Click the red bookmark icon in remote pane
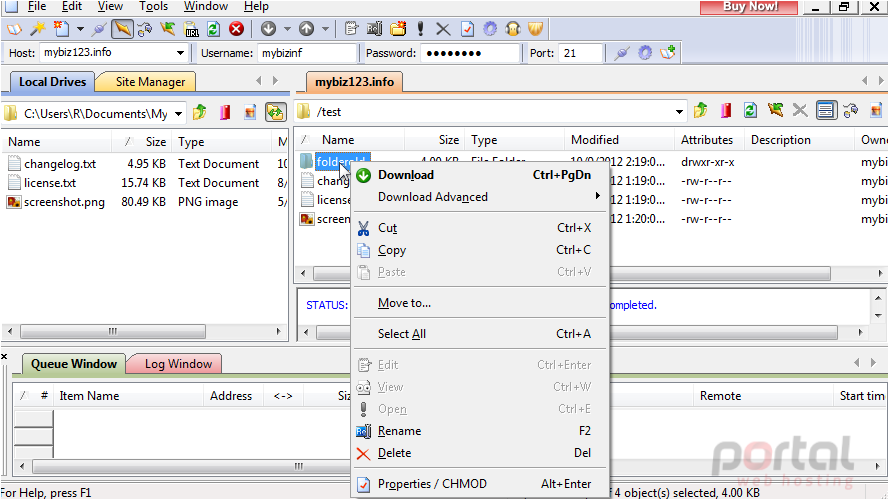 point(726,110)
